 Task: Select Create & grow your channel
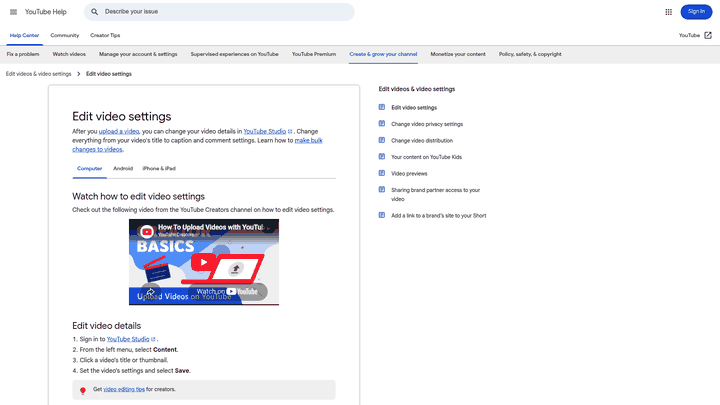383,54
